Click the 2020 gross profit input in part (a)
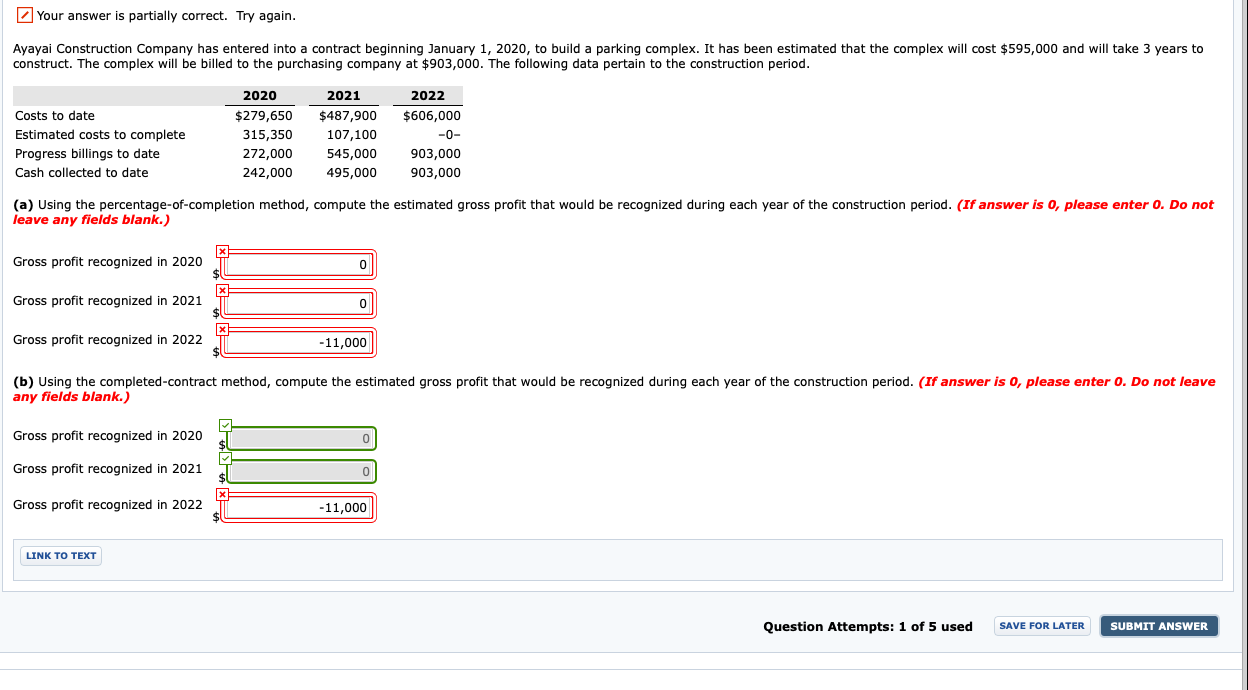The width and height of the screenshot is (1248, 690). pos(300,263)
